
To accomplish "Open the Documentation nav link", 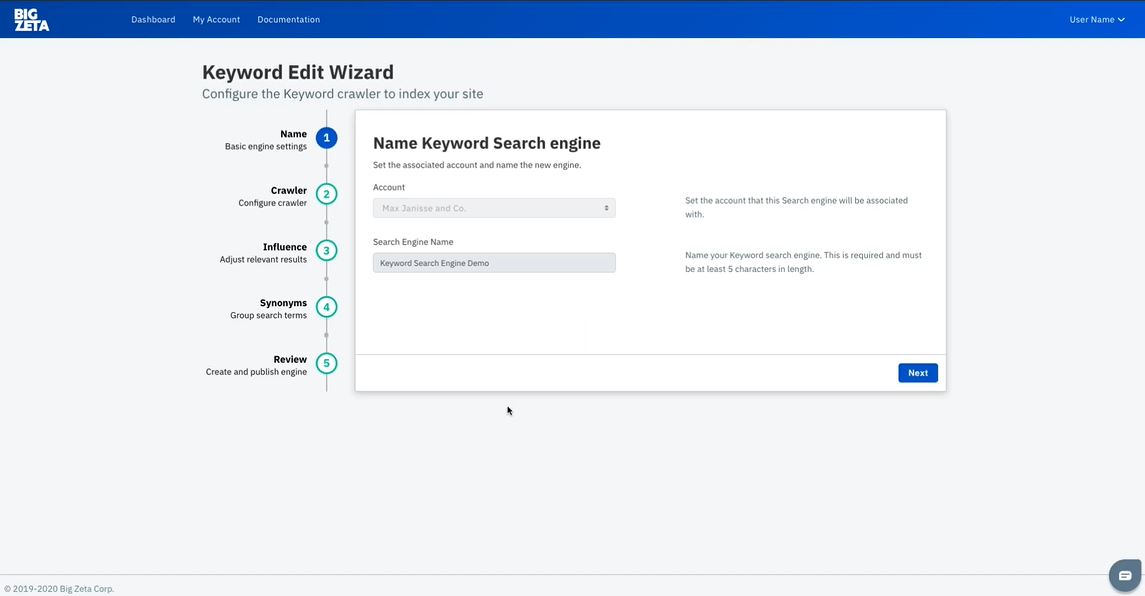I will [288, 20].
